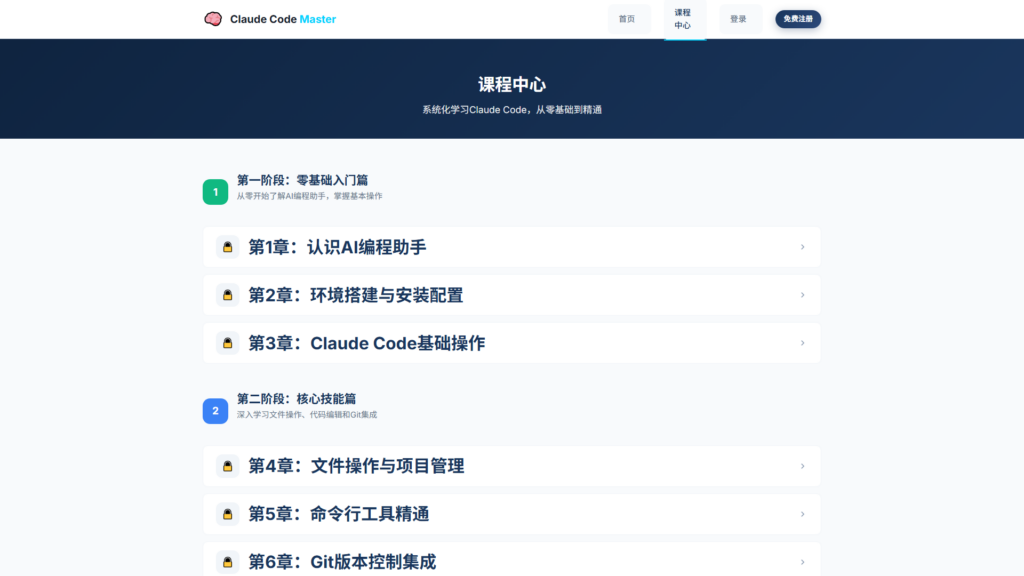Screen dimensions: 1024x576
Task: Open chapter 第2章：环境搭建与安装配置
Action: 512,295
